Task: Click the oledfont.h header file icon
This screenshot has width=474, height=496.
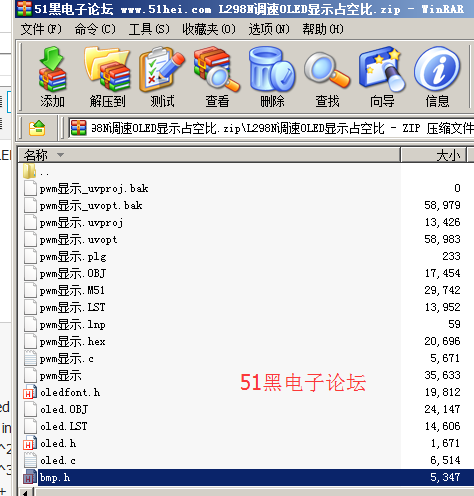Action: pos(30,392)
